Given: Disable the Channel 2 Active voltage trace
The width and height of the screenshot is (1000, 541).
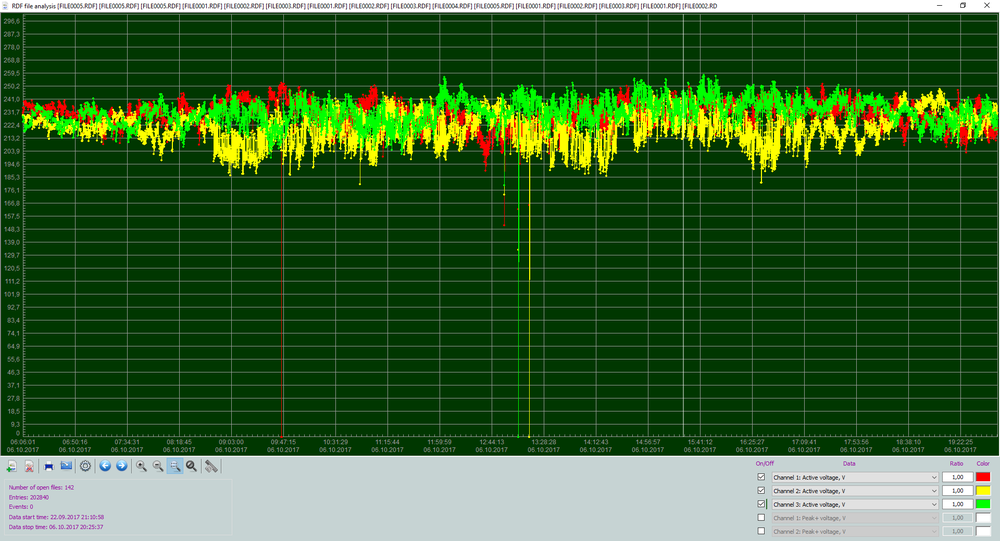Looking at the screenshot, I should click(761, 491).
